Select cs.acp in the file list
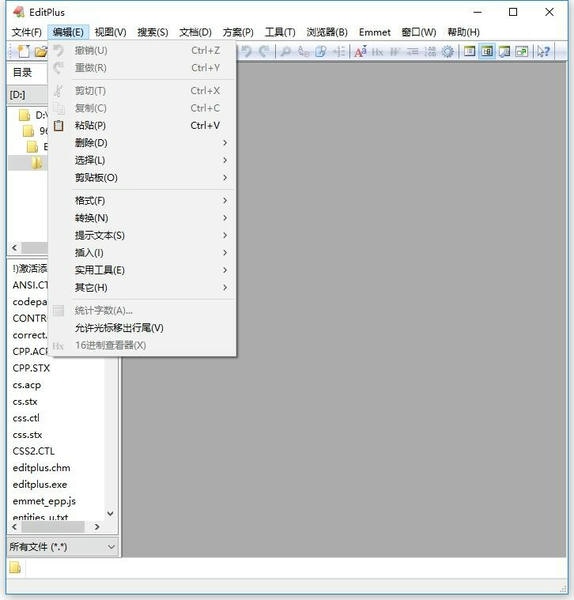Image resolution: width=574 pixels, height=600 pixels. [x=27, y=385]
